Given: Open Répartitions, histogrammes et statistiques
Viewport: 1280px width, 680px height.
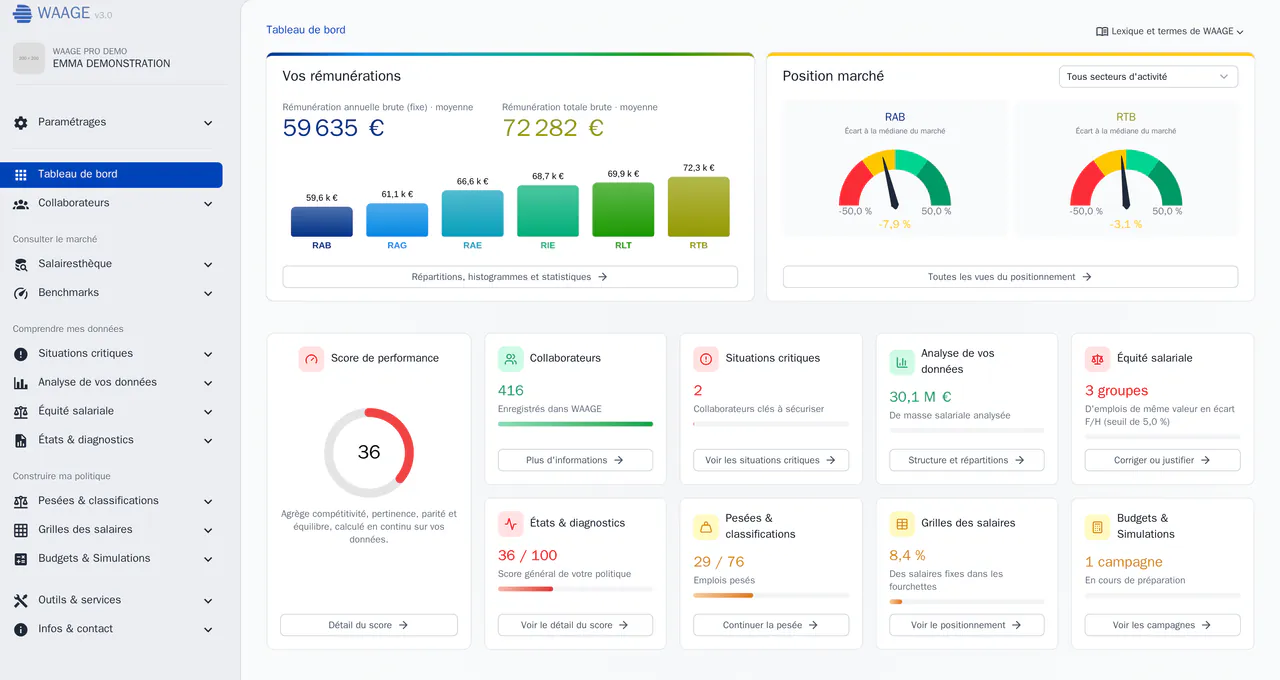Looking at the screenshot, I should click(x=510, y=277).
